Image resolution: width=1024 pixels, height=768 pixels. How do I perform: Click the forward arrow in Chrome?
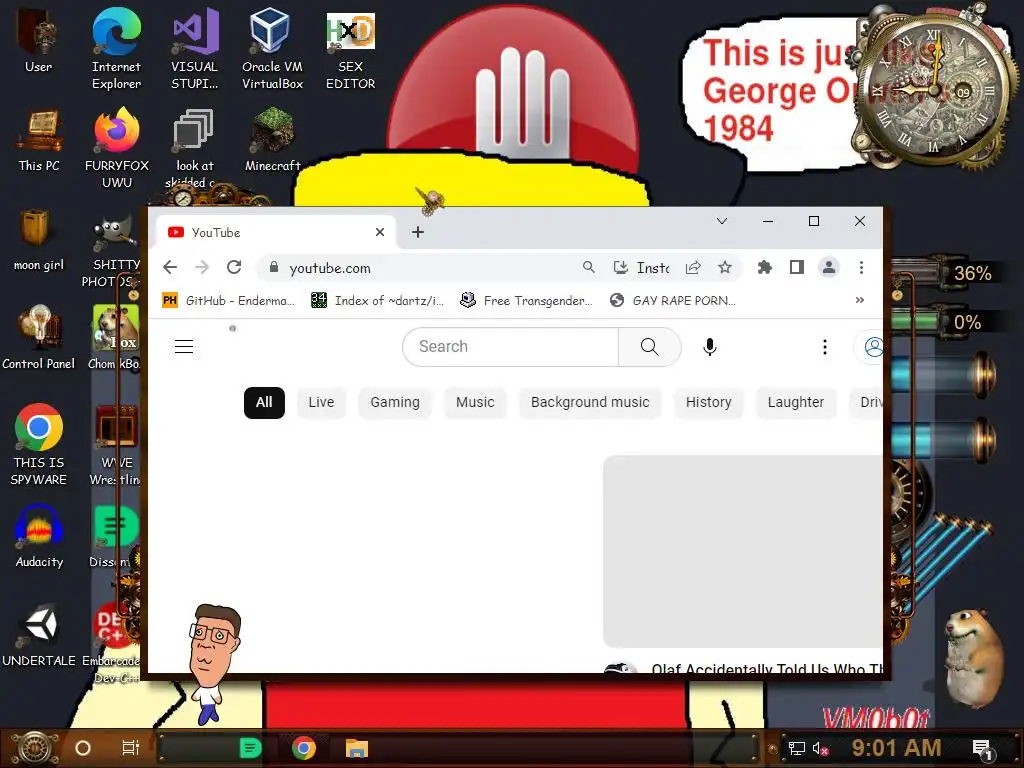202,267
